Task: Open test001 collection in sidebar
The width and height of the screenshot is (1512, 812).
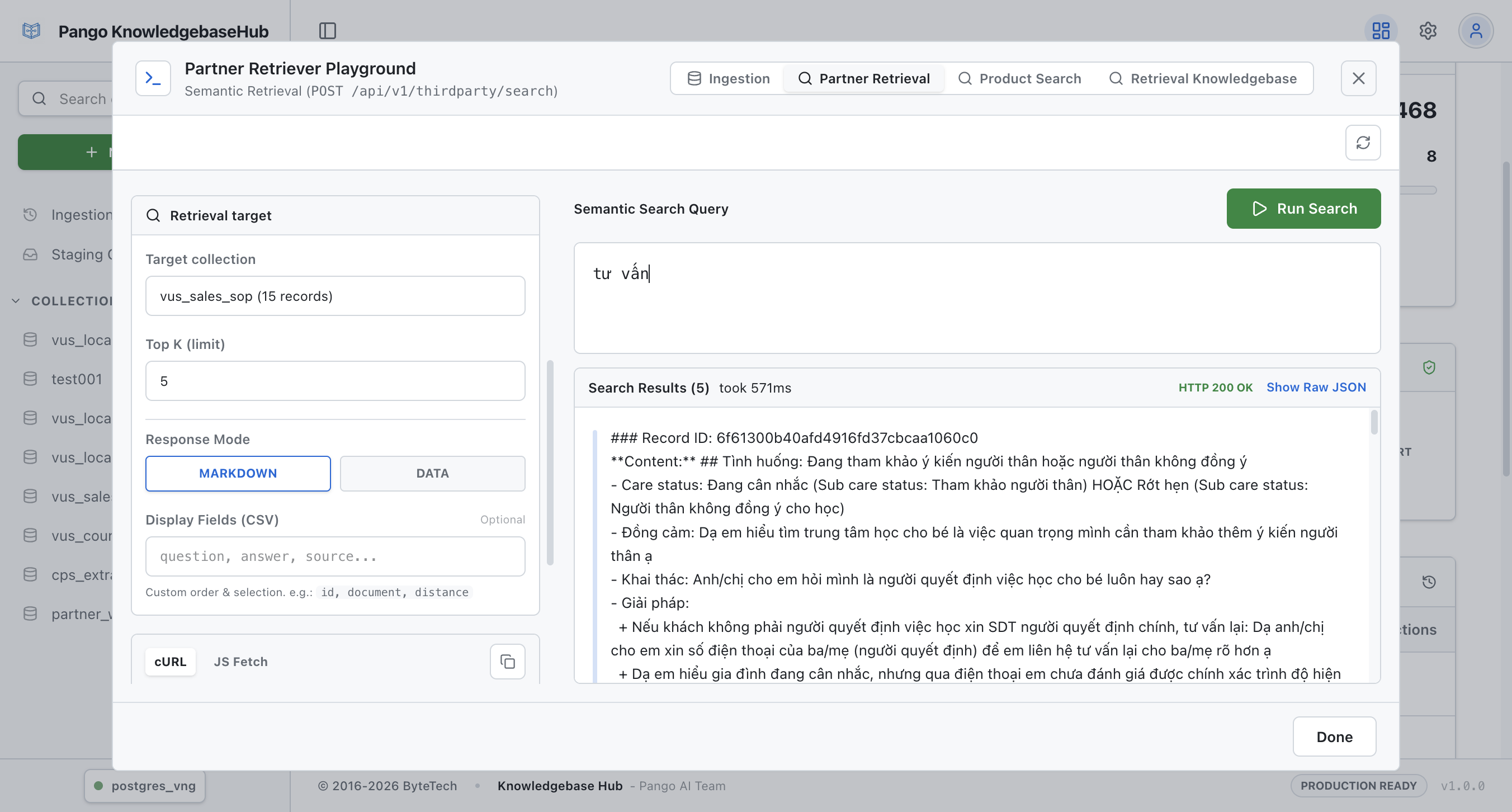Action: (77, 379)
